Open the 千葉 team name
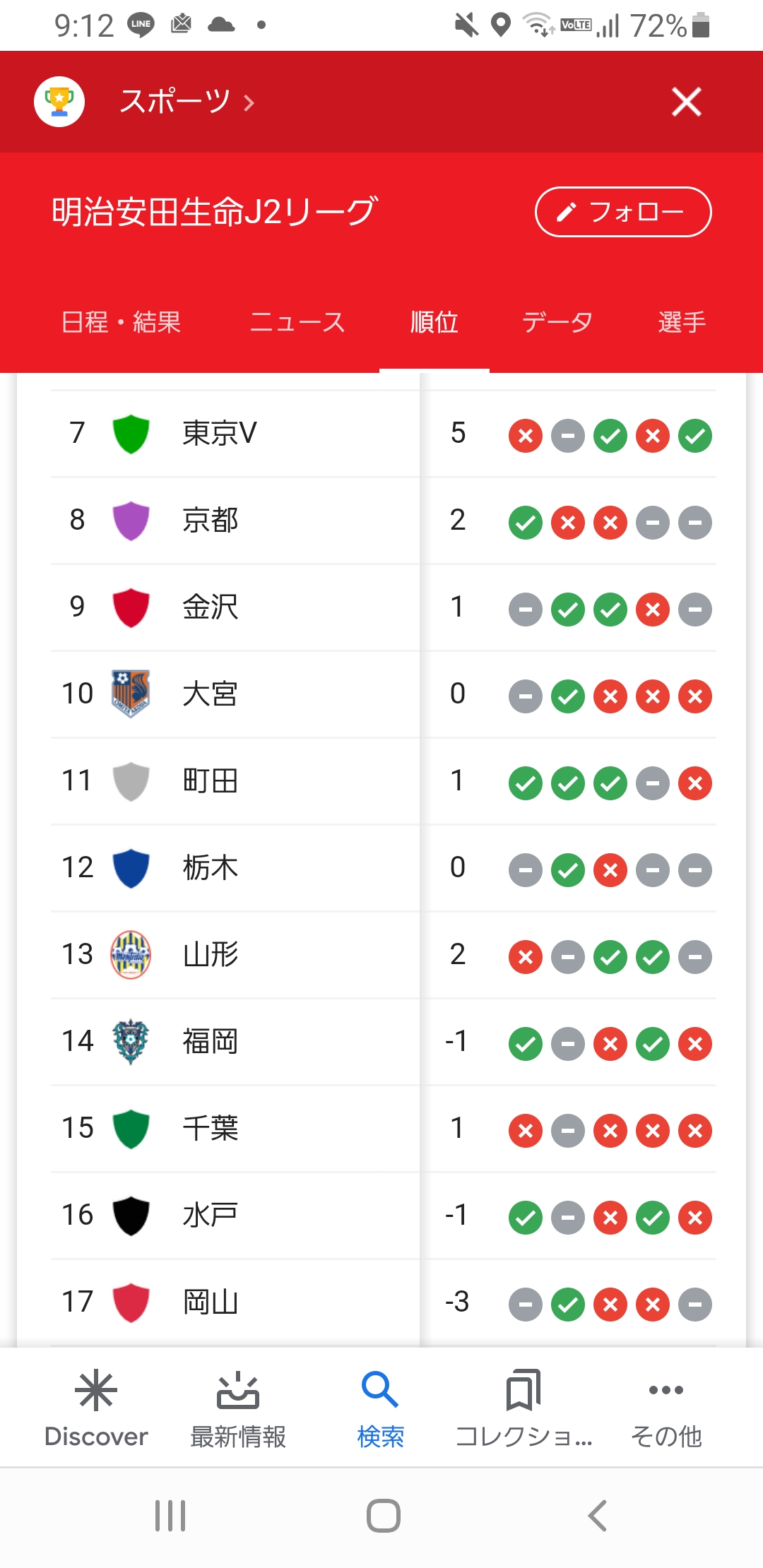Screen dimensions: 763x1568 click(211, 1128)
